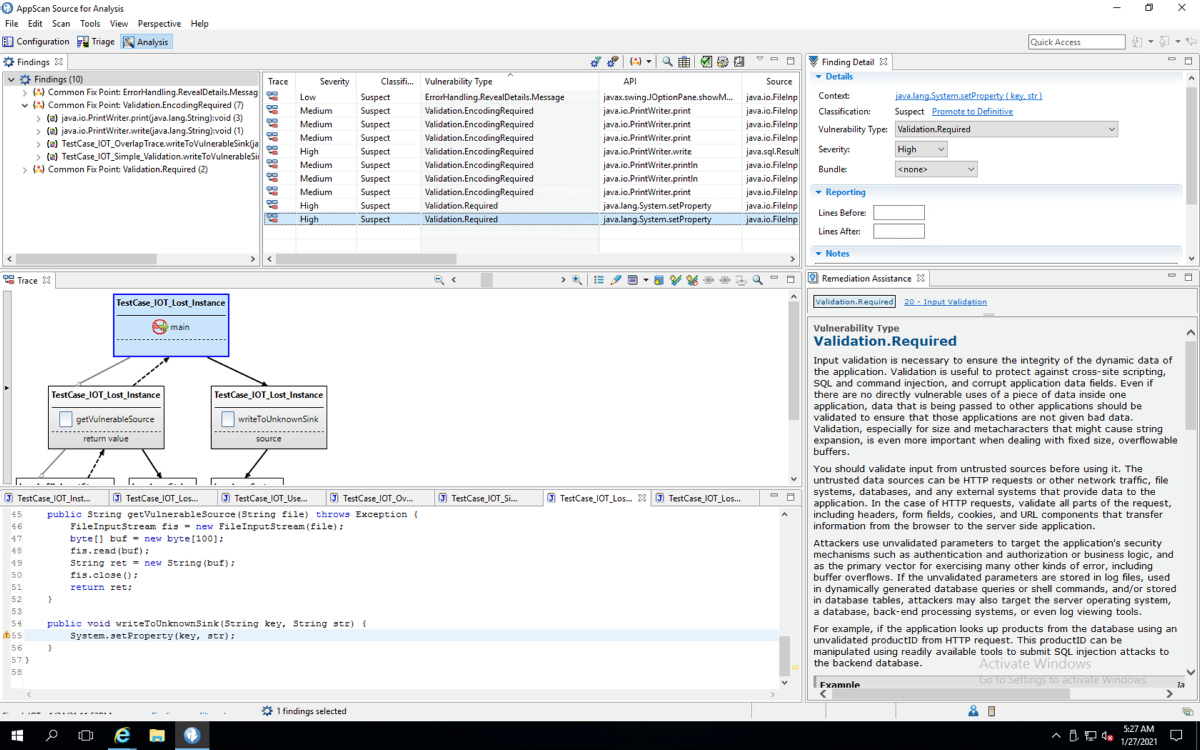Collapse the Reporting section

click(x=820, y=192)
